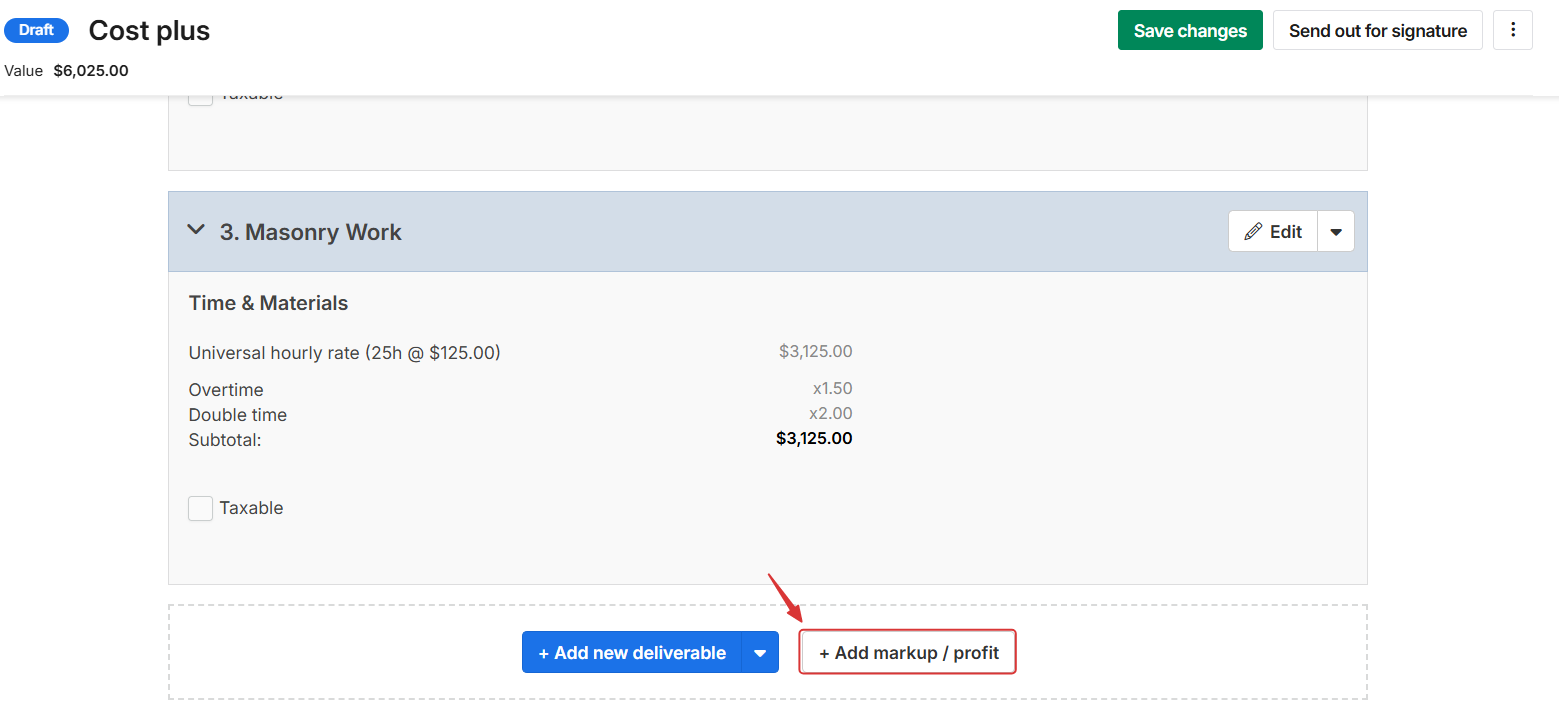
Task: Click the Draft status badge
Action: 36,30
